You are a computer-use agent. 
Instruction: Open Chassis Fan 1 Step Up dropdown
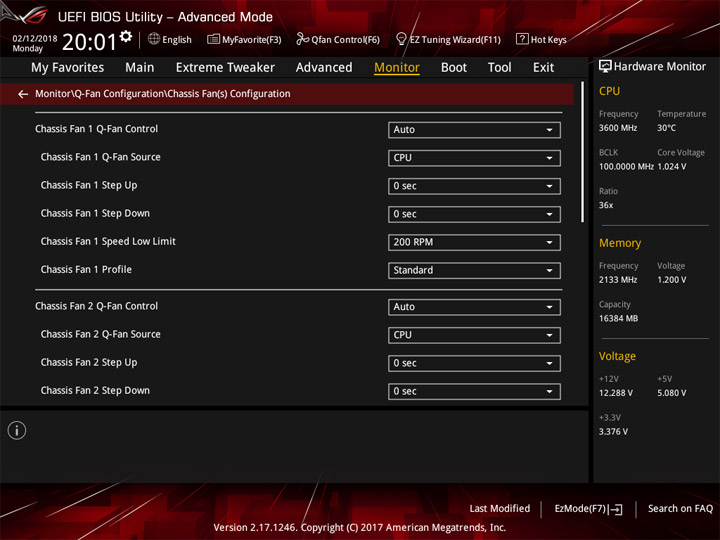474,186
